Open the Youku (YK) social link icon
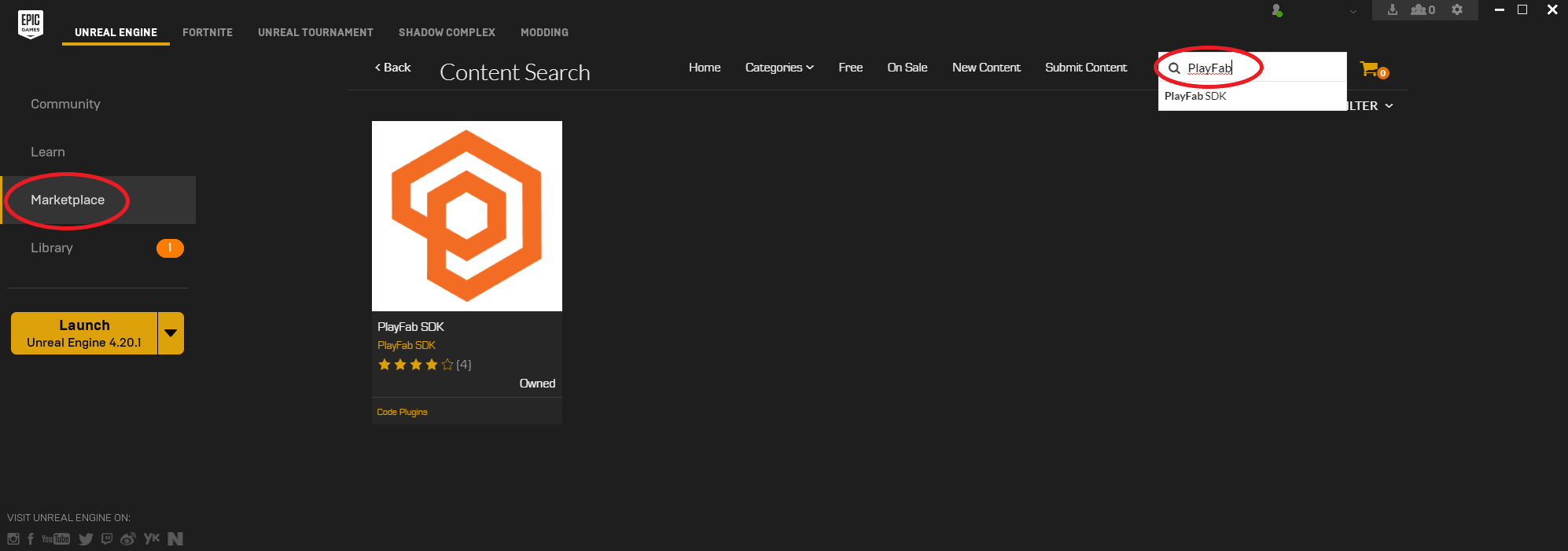Screen dimensions: 1568x551 [152, 538]
